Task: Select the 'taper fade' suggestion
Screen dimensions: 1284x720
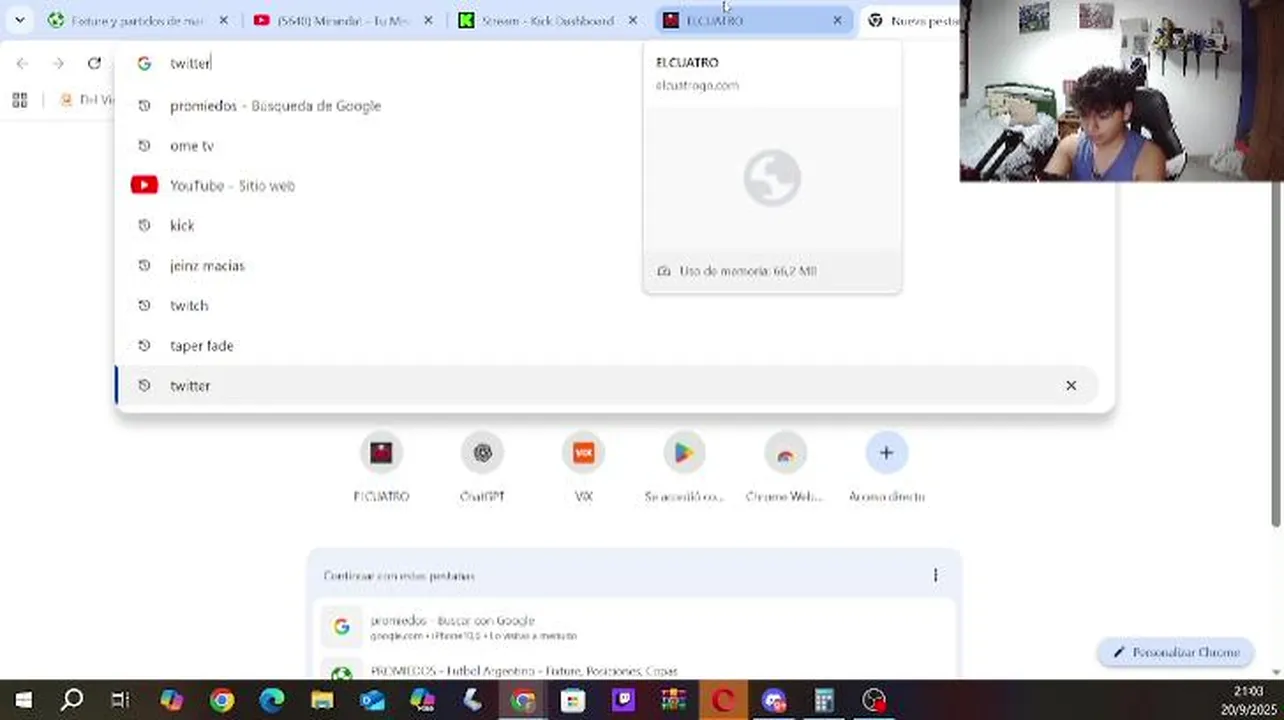Action: 606,345
